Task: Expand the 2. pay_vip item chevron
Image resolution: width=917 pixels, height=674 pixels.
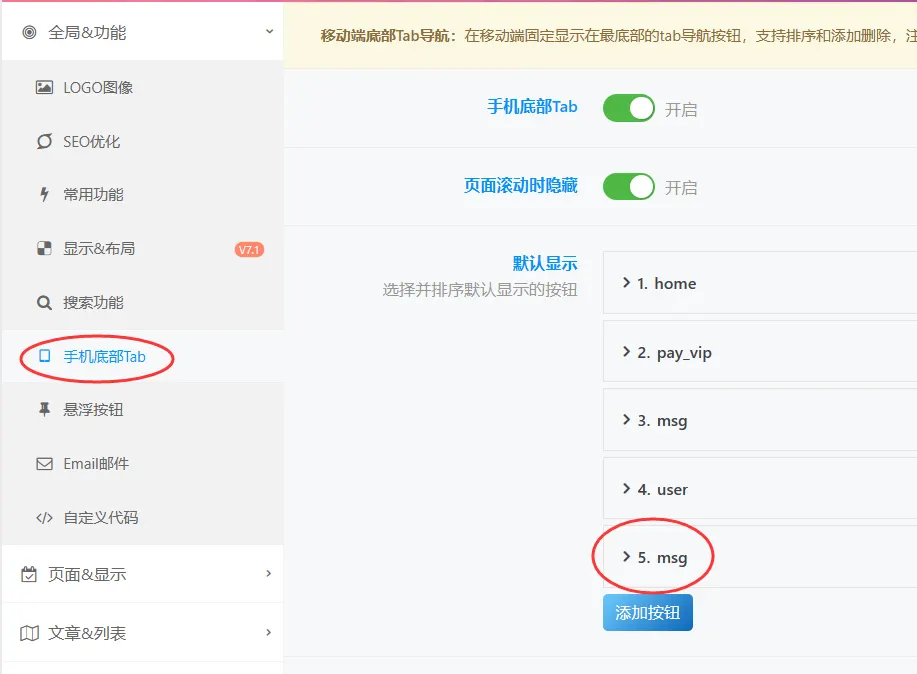Action: coord(626,352)
